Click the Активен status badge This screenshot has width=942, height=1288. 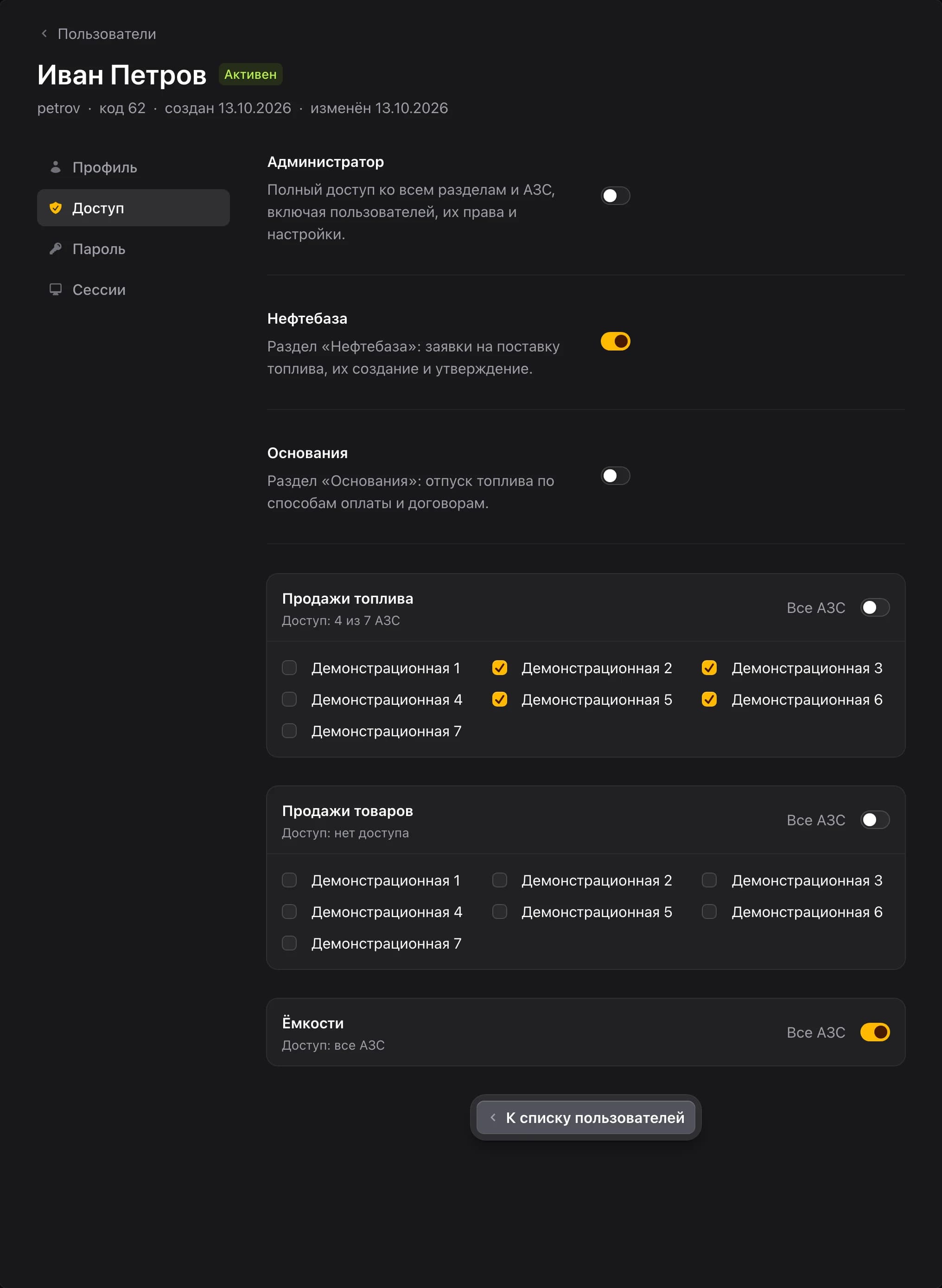click(x=250, y=74)
